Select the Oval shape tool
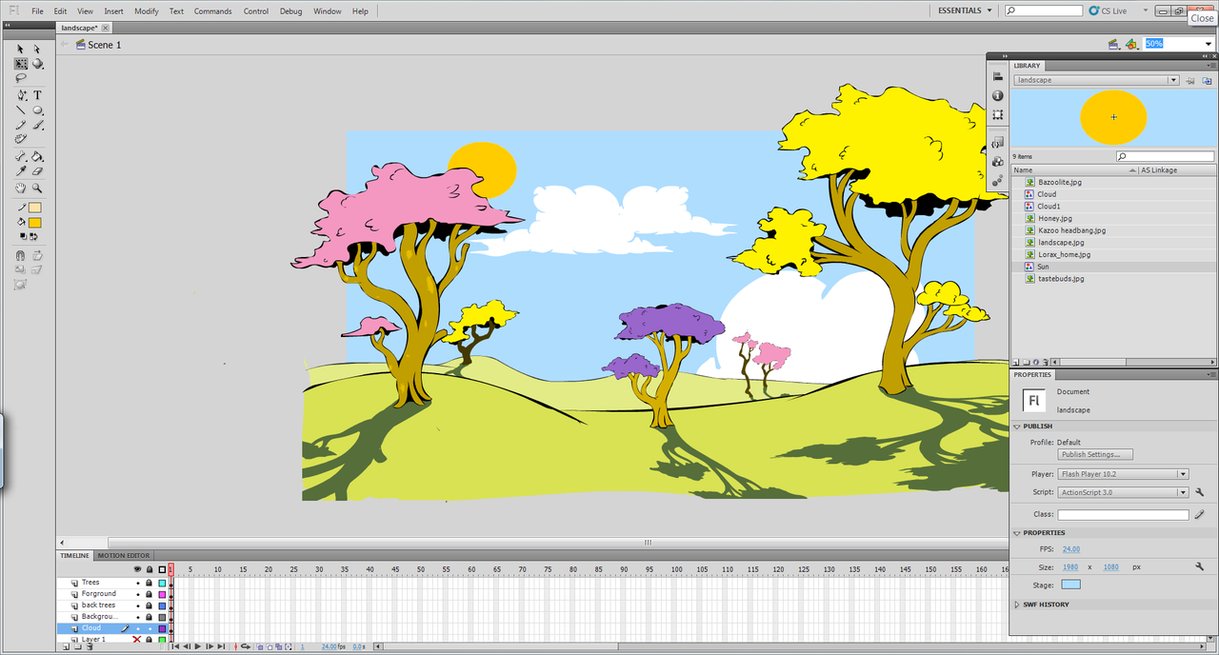The width and height of the screenshot is (1219, 655). point(37,110)
